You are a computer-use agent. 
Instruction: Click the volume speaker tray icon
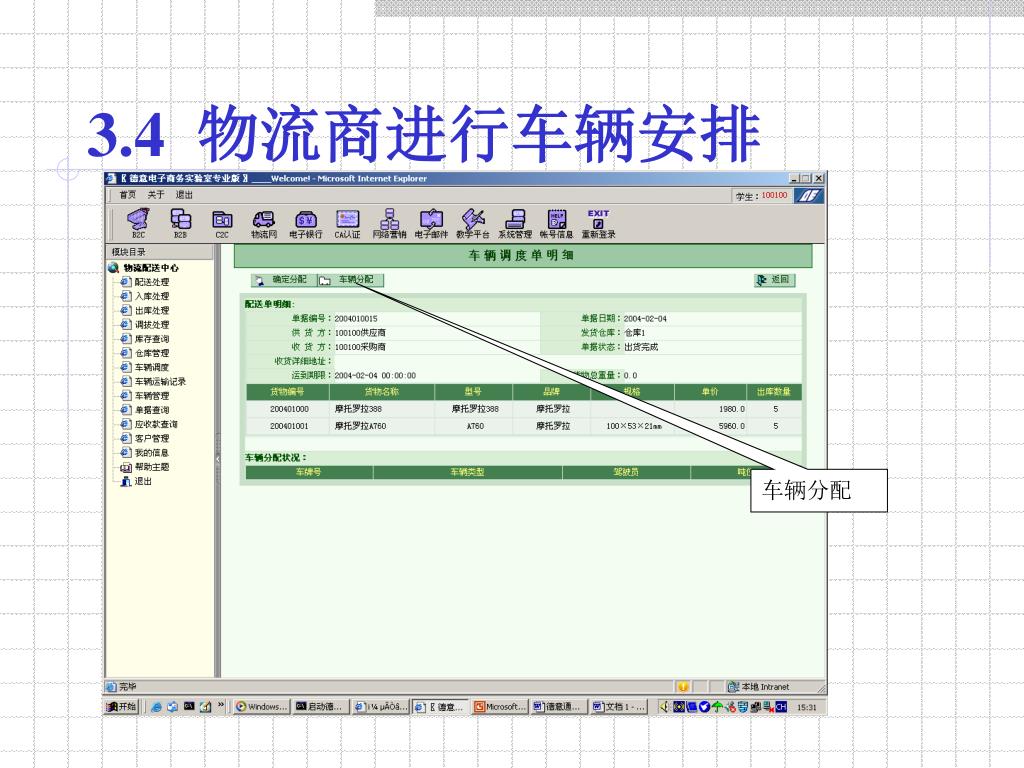pos(664,707)
